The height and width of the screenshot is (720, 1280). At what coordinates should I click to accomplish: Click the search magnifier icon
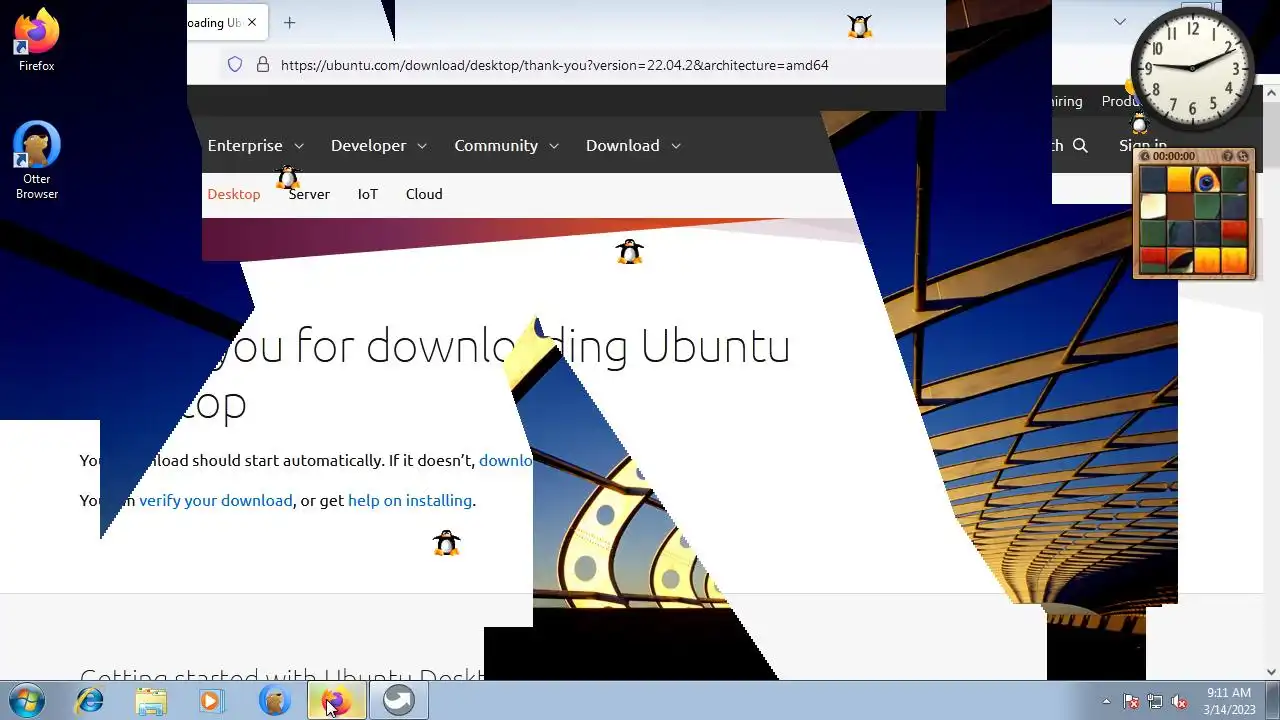pyautogui.click(x=1080, y=145)
